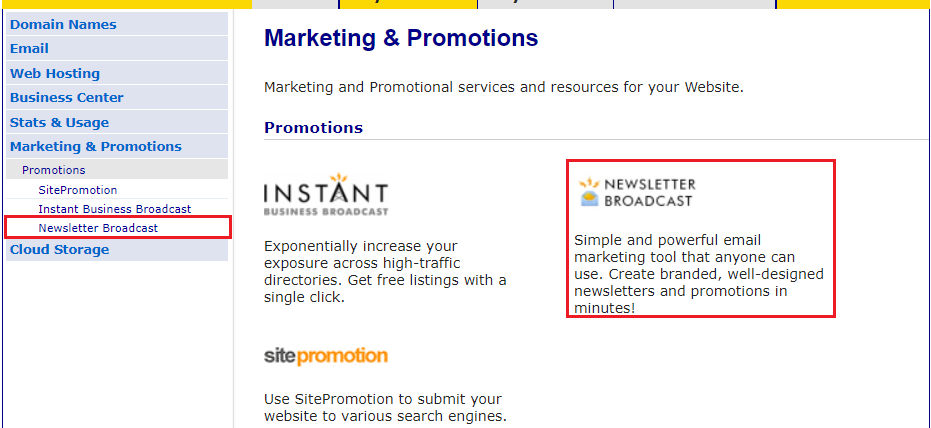This screenshot has width=931, height=428.
Task: Select the Promotions submenu item
Action: click(x=117, y=170)
